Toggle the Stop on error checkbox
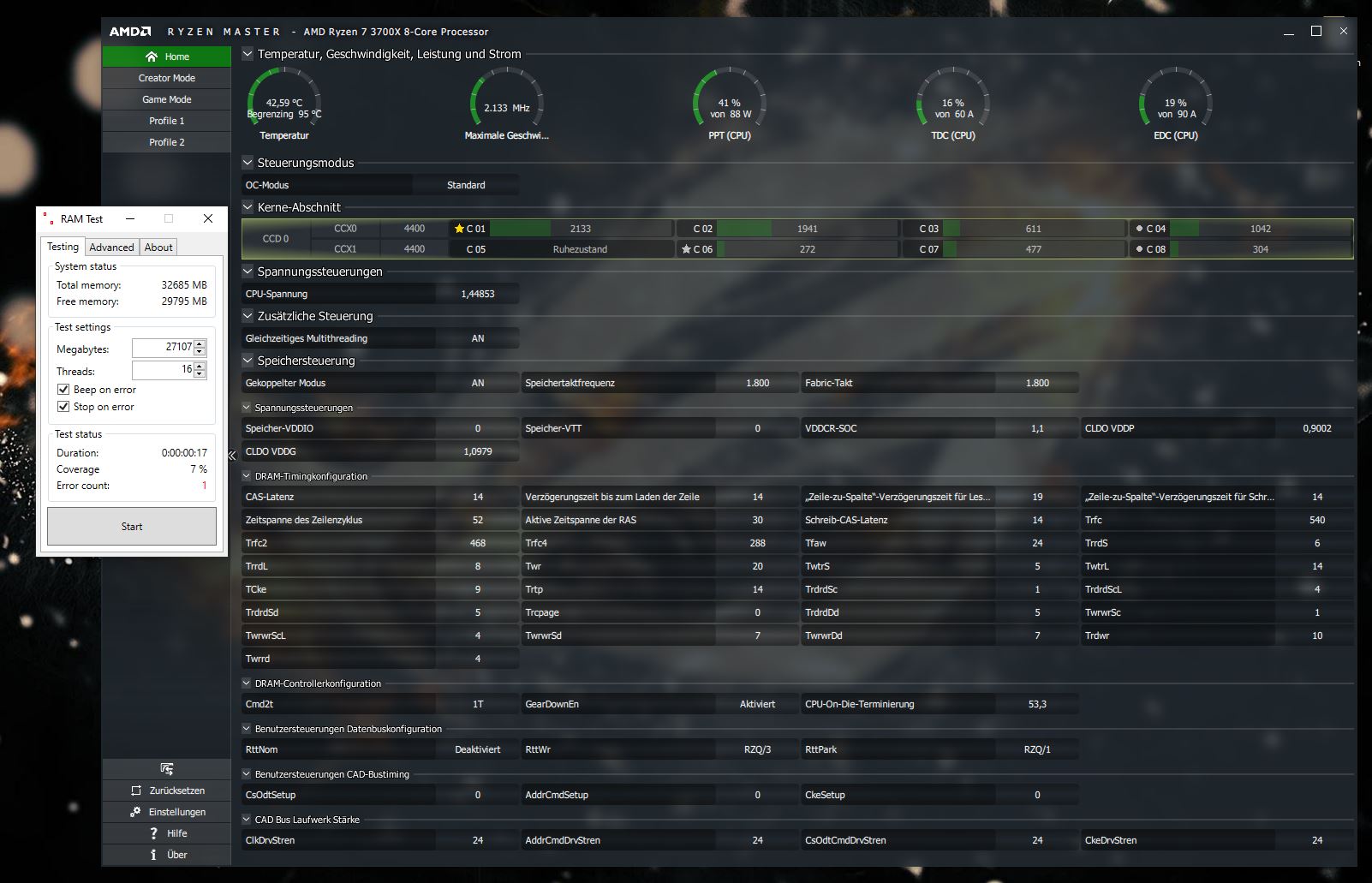Image resolution: width=1372 pixels, height=883 pixels. coord(63,407)
